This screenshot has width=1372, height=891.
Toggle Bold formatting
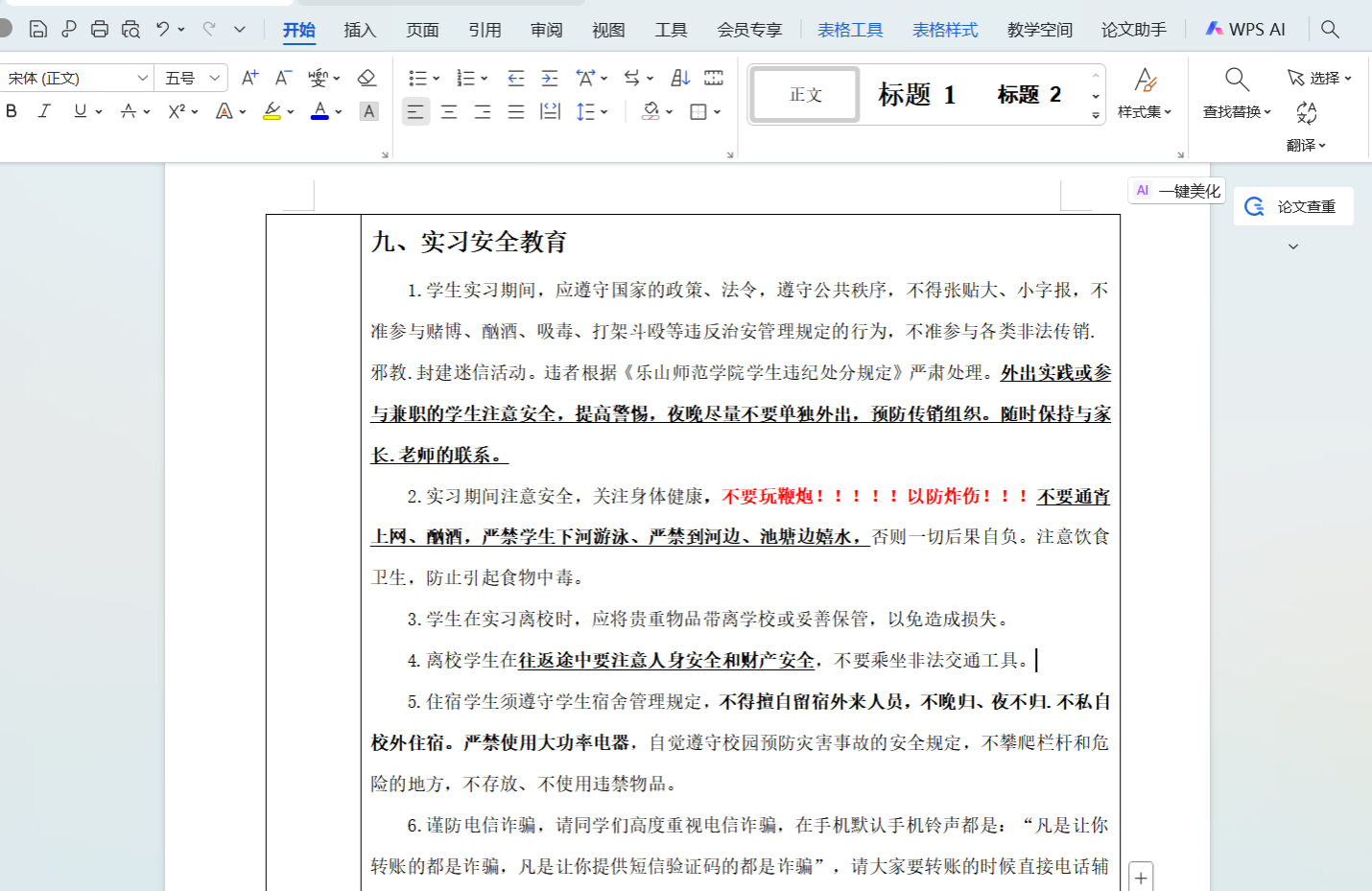click(x=12, y=111)
